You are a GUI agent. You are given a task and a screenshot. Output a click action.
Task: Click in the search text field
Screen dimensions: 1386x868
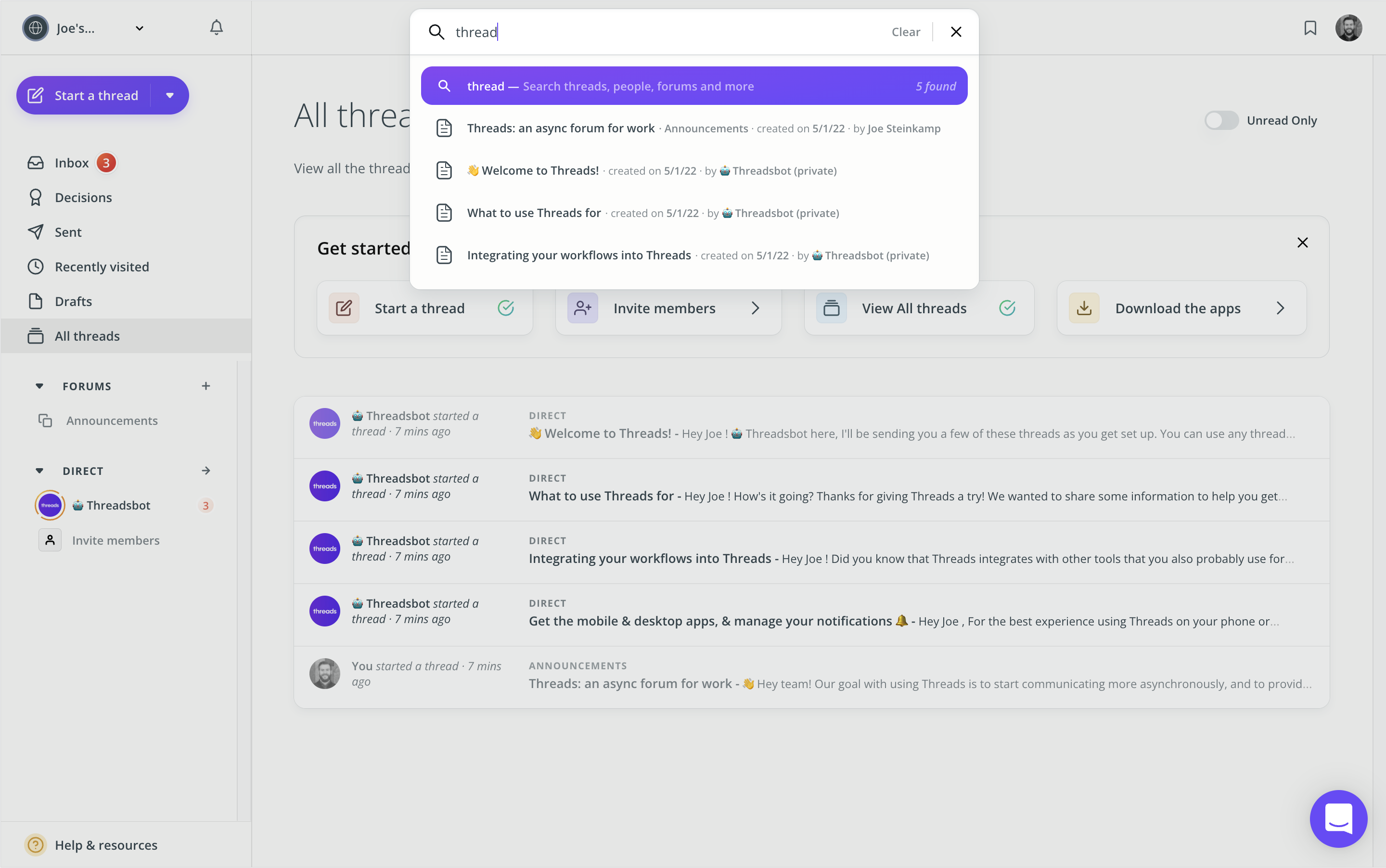(x=660, y=32)
